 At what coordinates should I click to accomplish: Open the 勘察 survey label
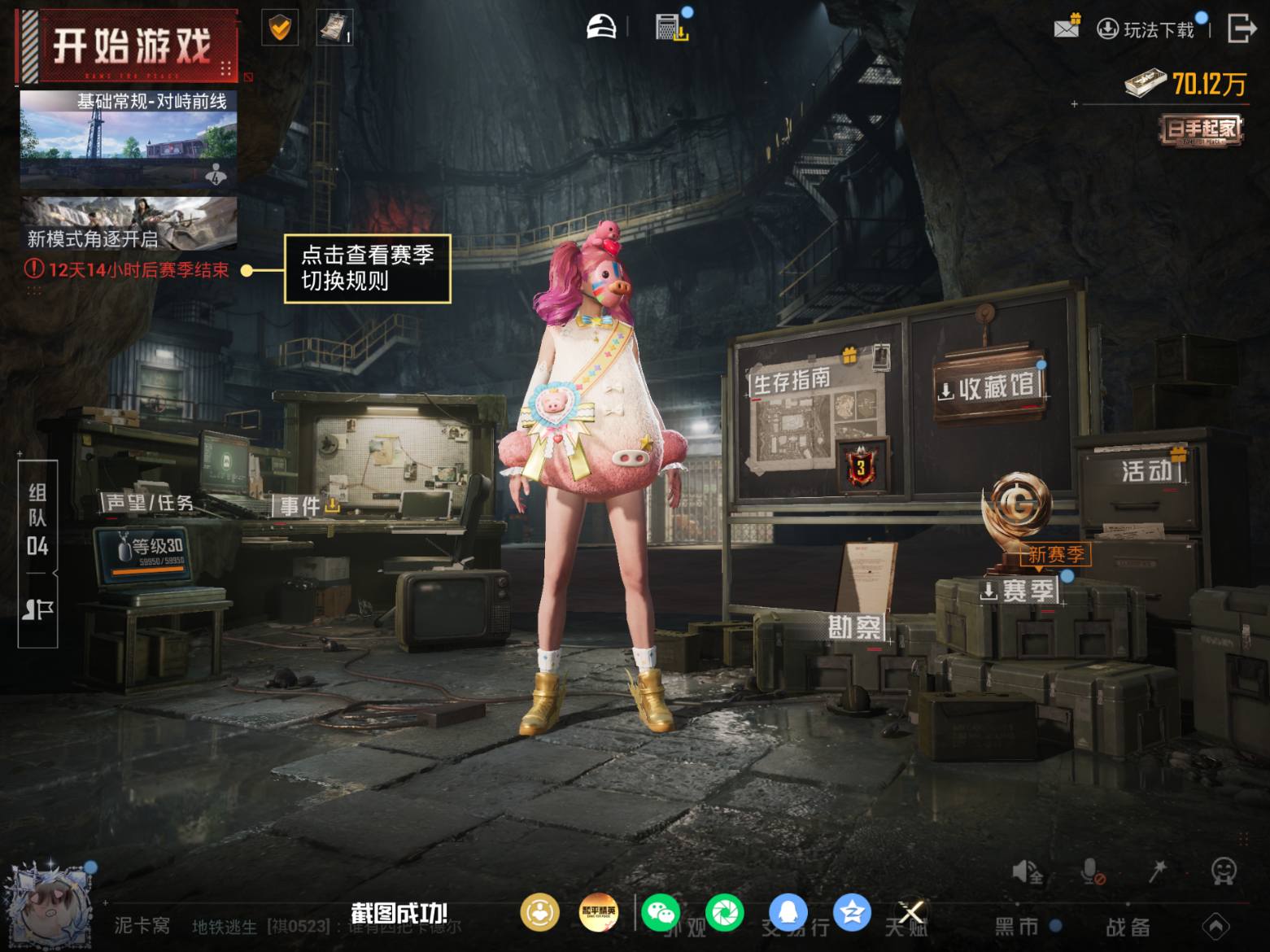click(853, 627)
